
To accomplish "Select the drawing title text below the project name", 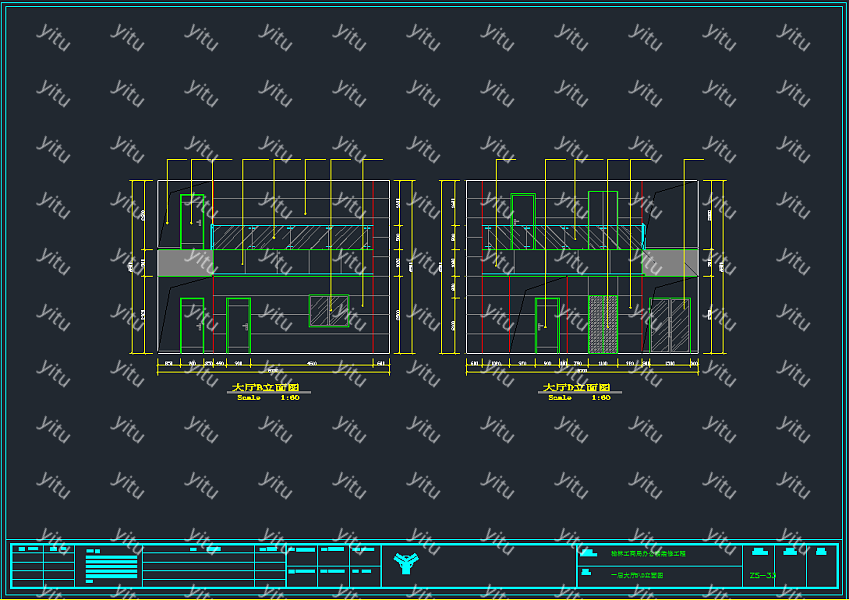I will (637, 575).
